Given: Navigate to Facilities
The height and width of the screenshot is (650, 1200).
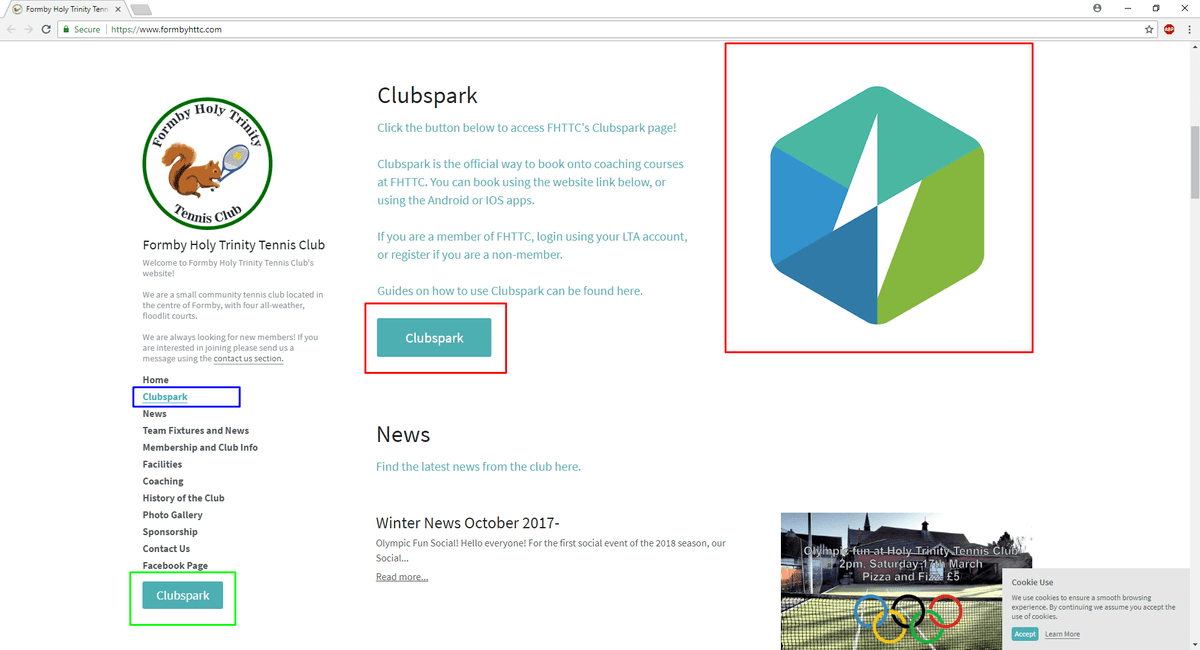Looking at the screenshot, I should [x=162, y=465].
